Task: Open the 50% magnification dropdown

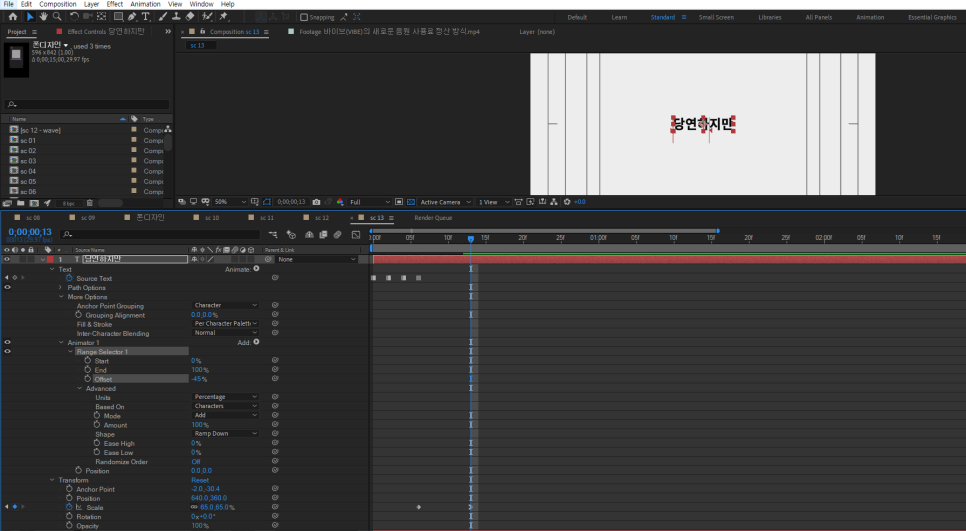Action: click(230, 202)
